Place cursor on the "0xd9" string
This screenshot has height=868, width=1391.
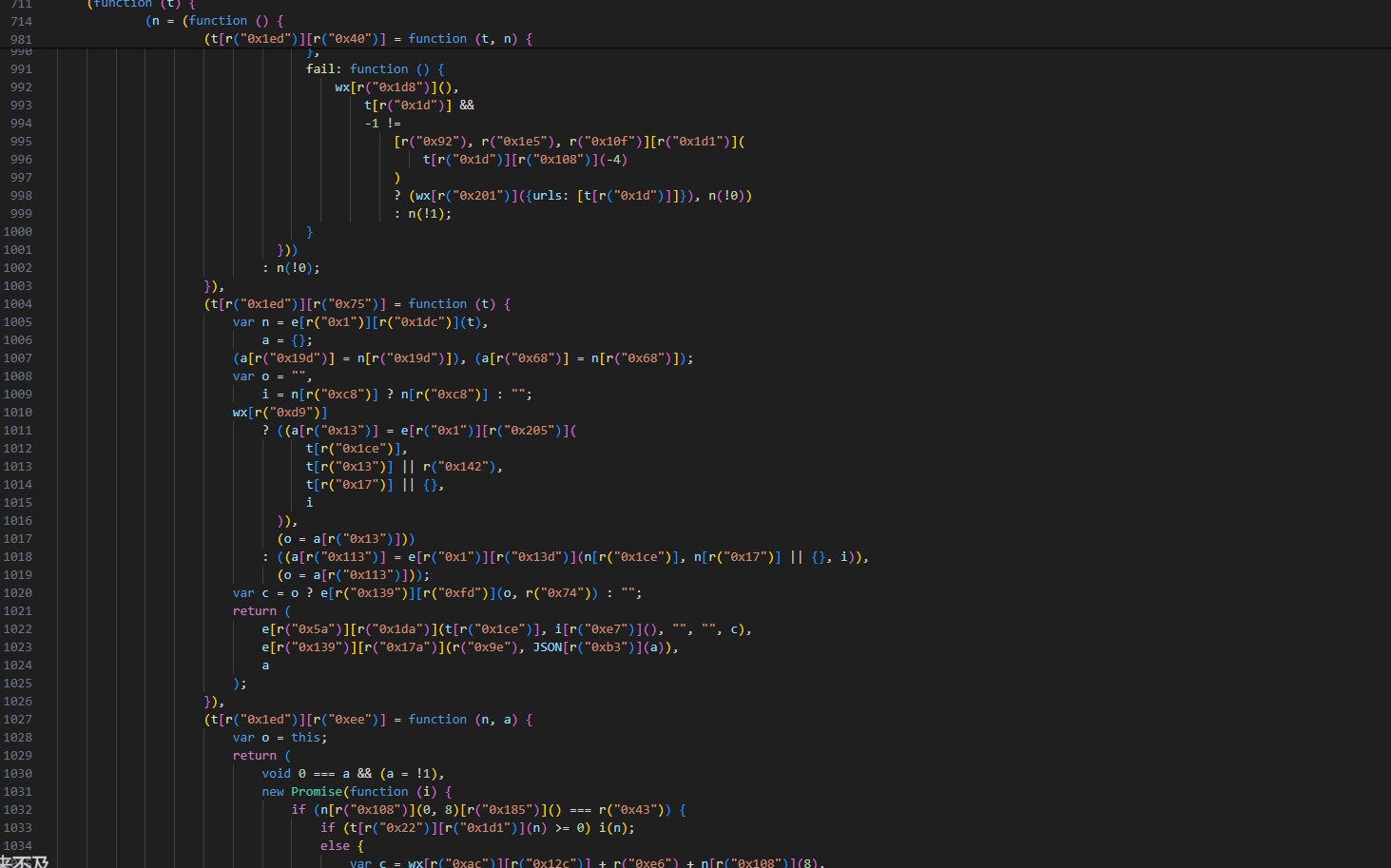pos(291,413)
